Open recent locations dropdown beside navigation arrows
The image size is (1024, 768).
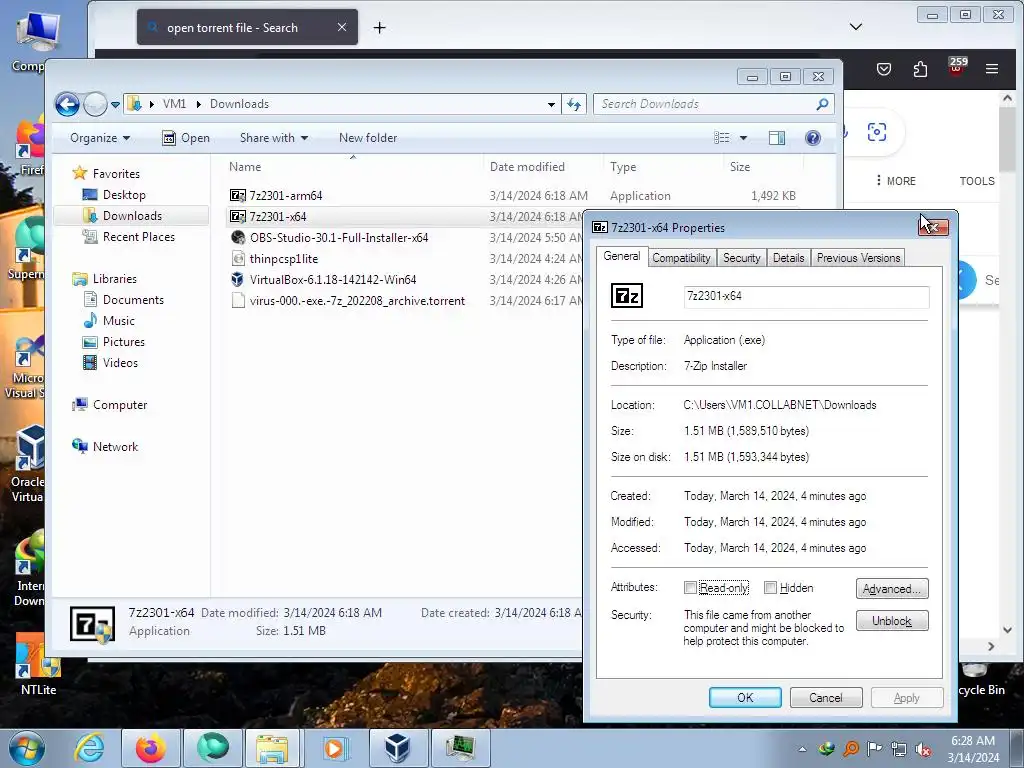coord(116,104)
